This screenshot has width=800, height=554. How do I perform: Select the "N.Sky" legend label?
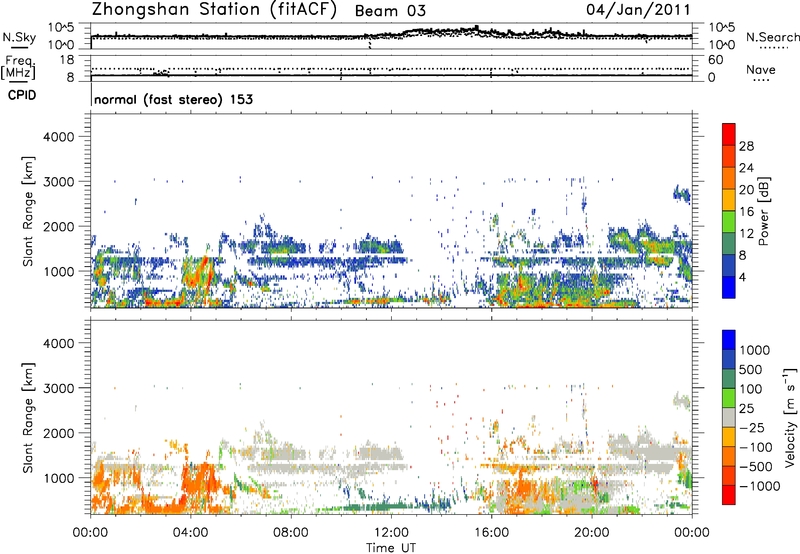[x=19, y=37]
